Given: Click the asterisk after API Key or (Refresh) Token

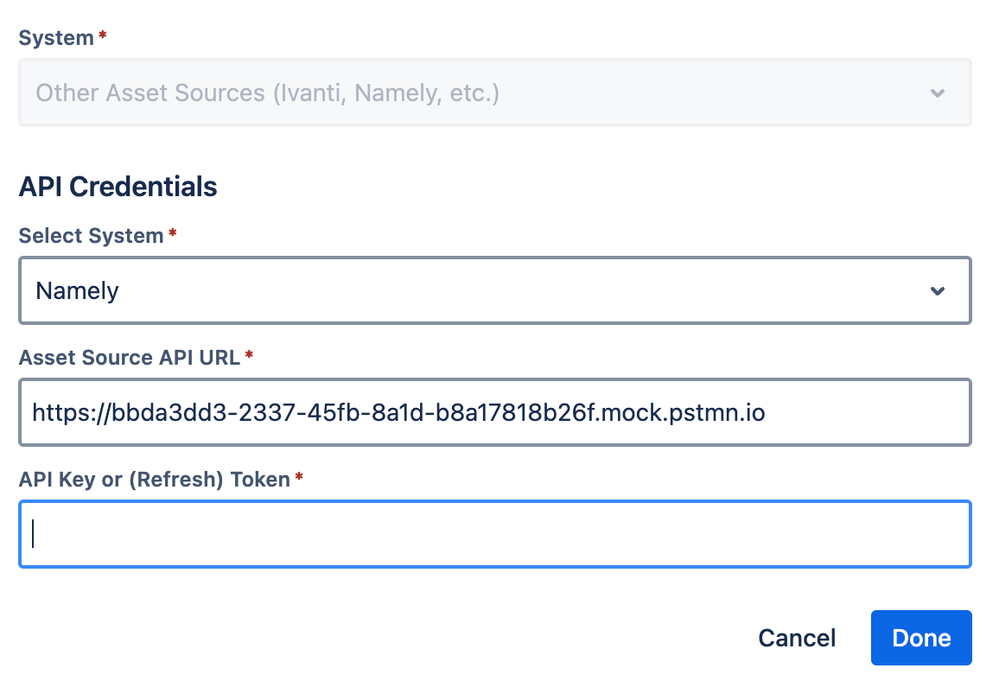Looking at the screenshot, I should point(299,479).
